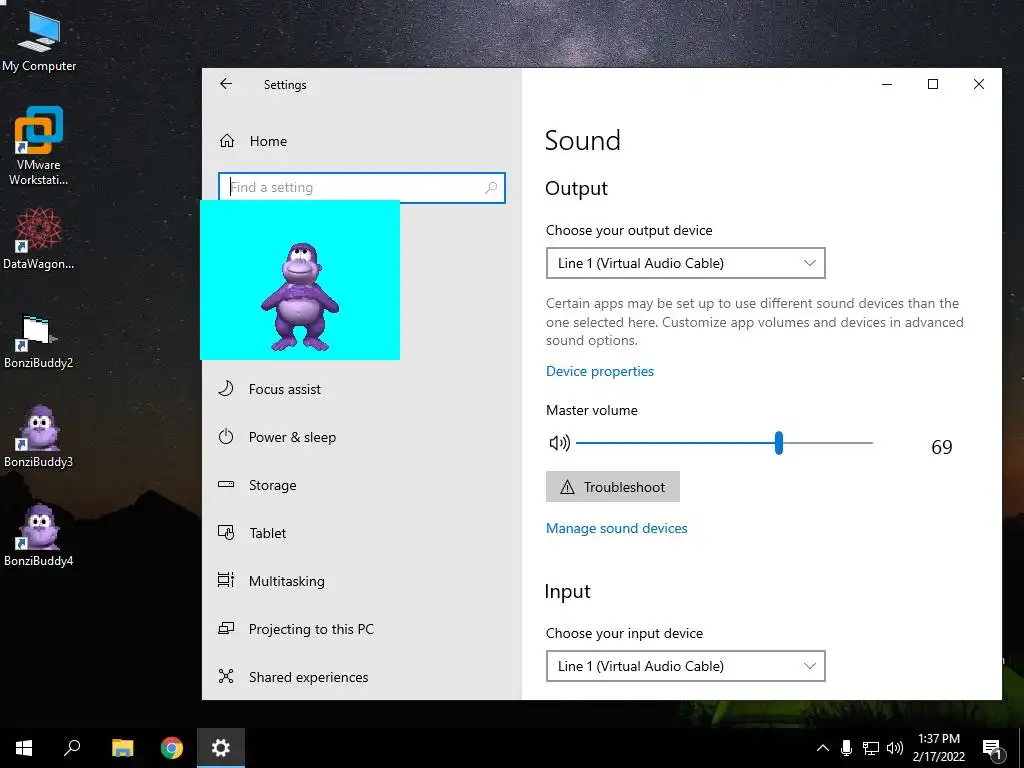Launch Google Chrome from taskbar
Screen dimensions: 1024x768
(x=172, y=748)
